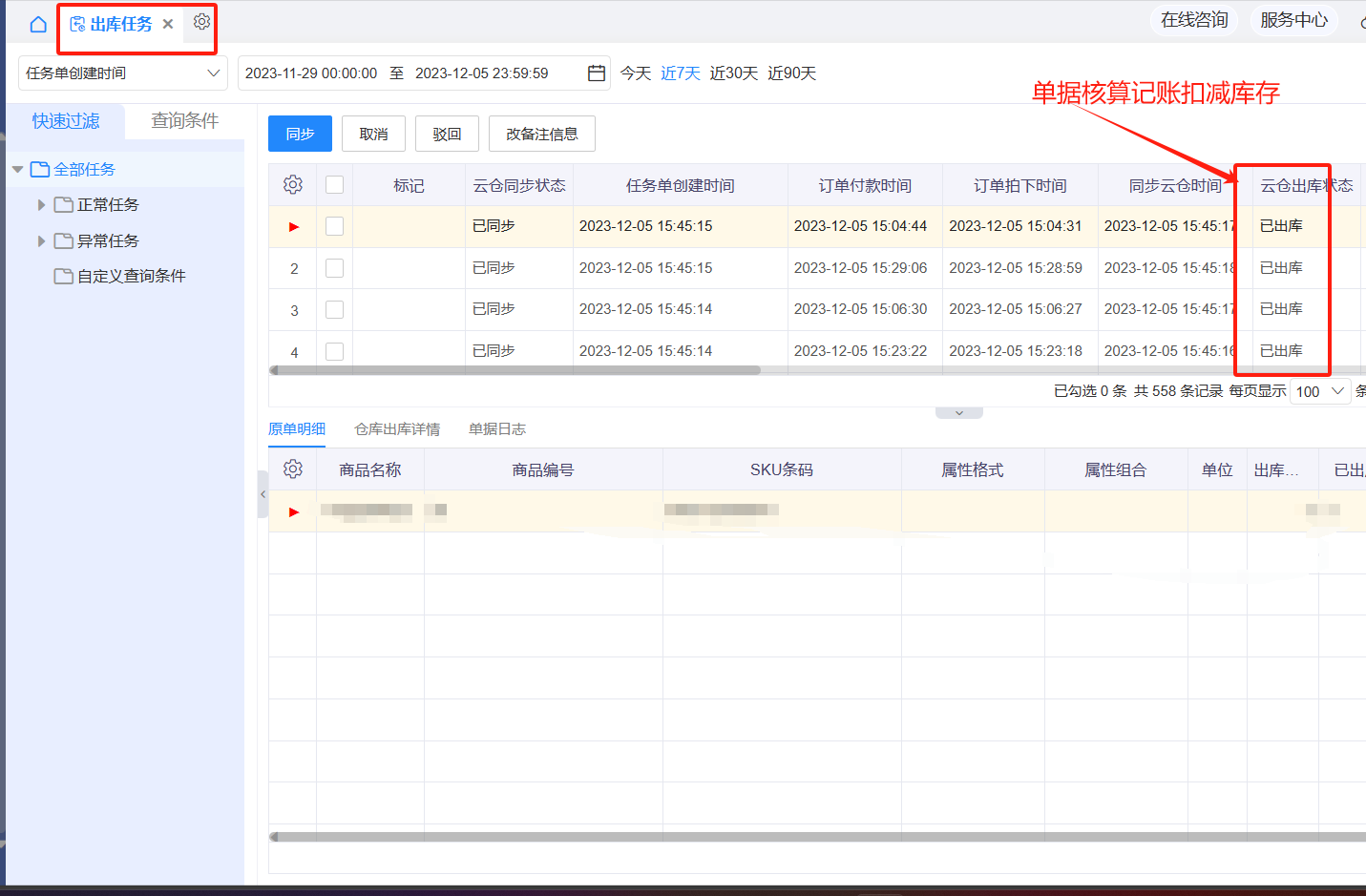Go to the home icon tab
This screenshot has height=896, width=1366.
[x=38, y=24]
